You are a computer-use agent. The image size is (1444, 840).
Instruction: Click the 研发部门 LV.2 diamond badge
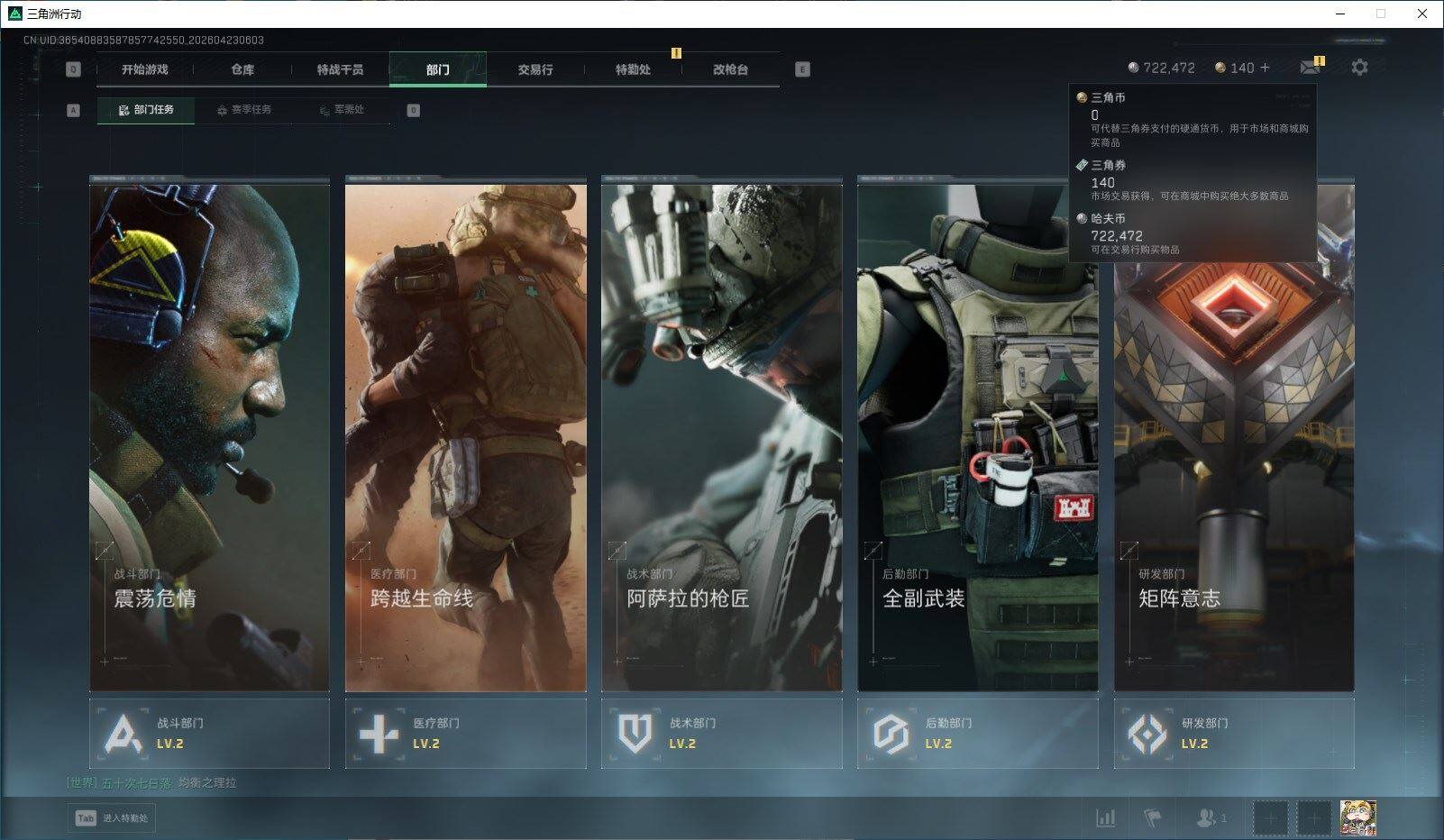(x=1147, y=734)
